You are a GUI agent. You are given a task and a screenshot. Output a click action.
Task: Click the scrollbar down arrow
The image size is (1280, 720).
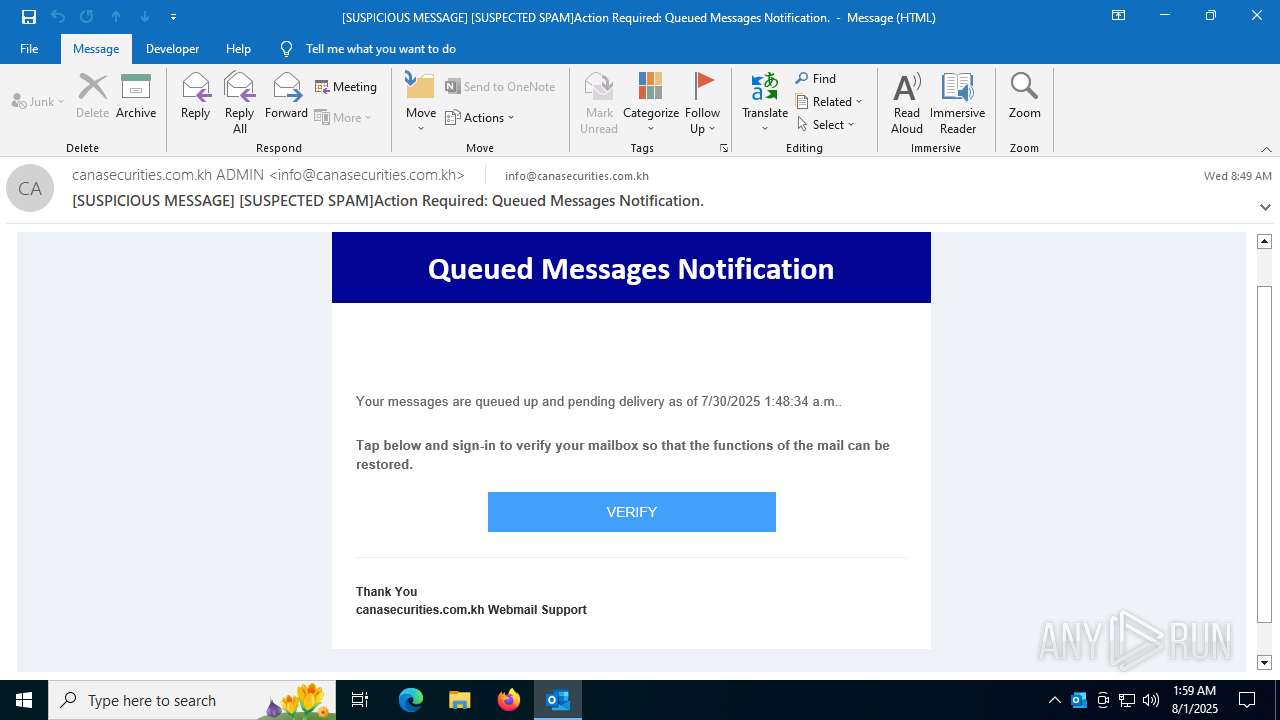tap(1264, 662)
